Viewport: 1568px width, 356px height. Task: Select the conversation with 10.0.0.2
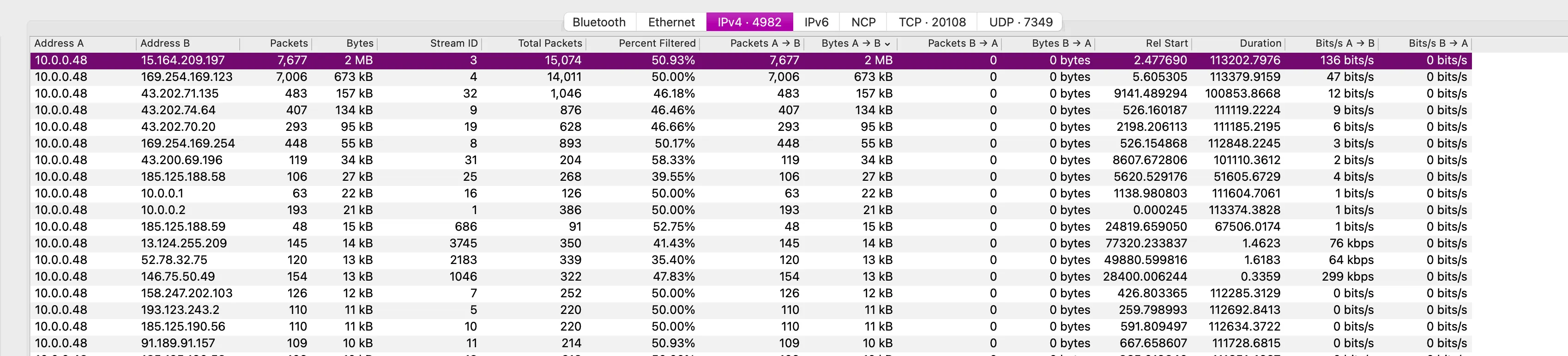tap(163, 210)
